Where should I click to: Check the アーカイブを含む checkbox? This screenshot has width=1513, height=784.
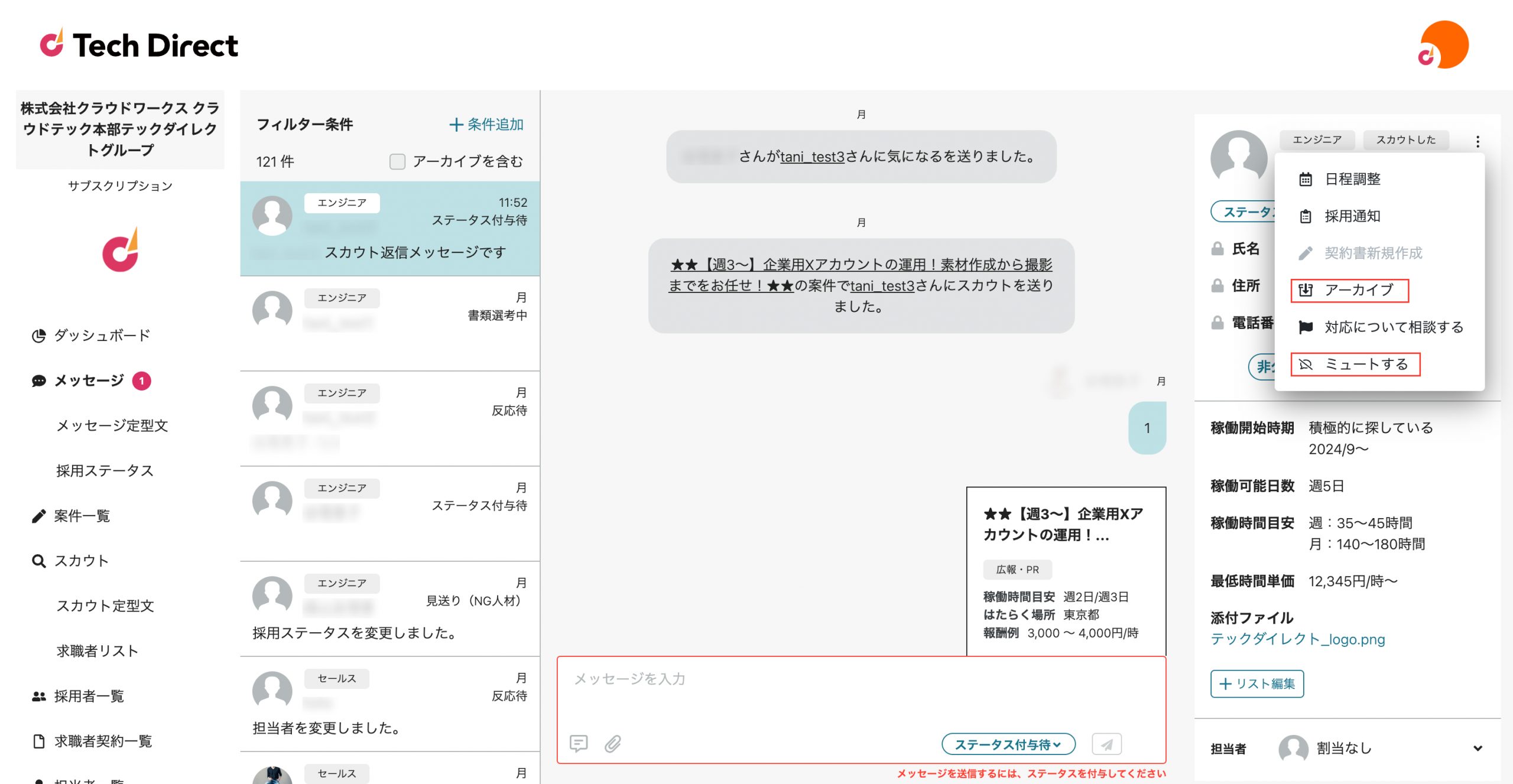[x=397, y=161]
